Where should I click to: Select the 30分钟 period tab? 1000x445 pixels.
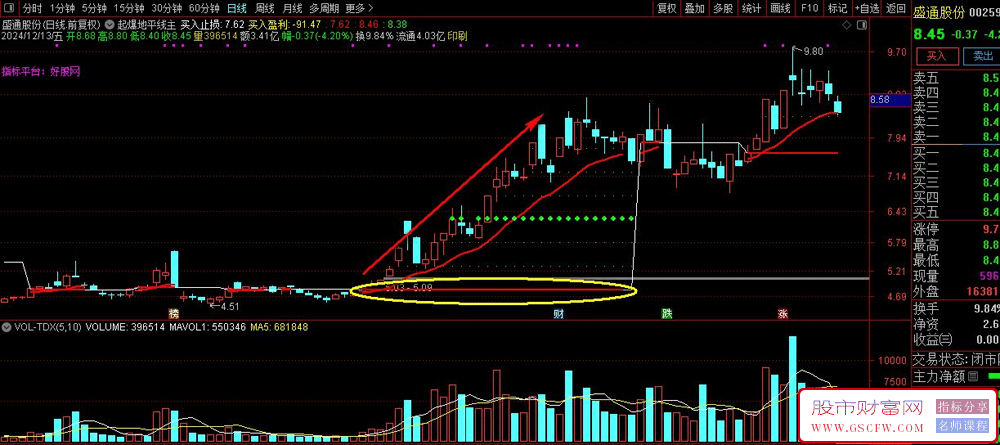coord(168,8)
